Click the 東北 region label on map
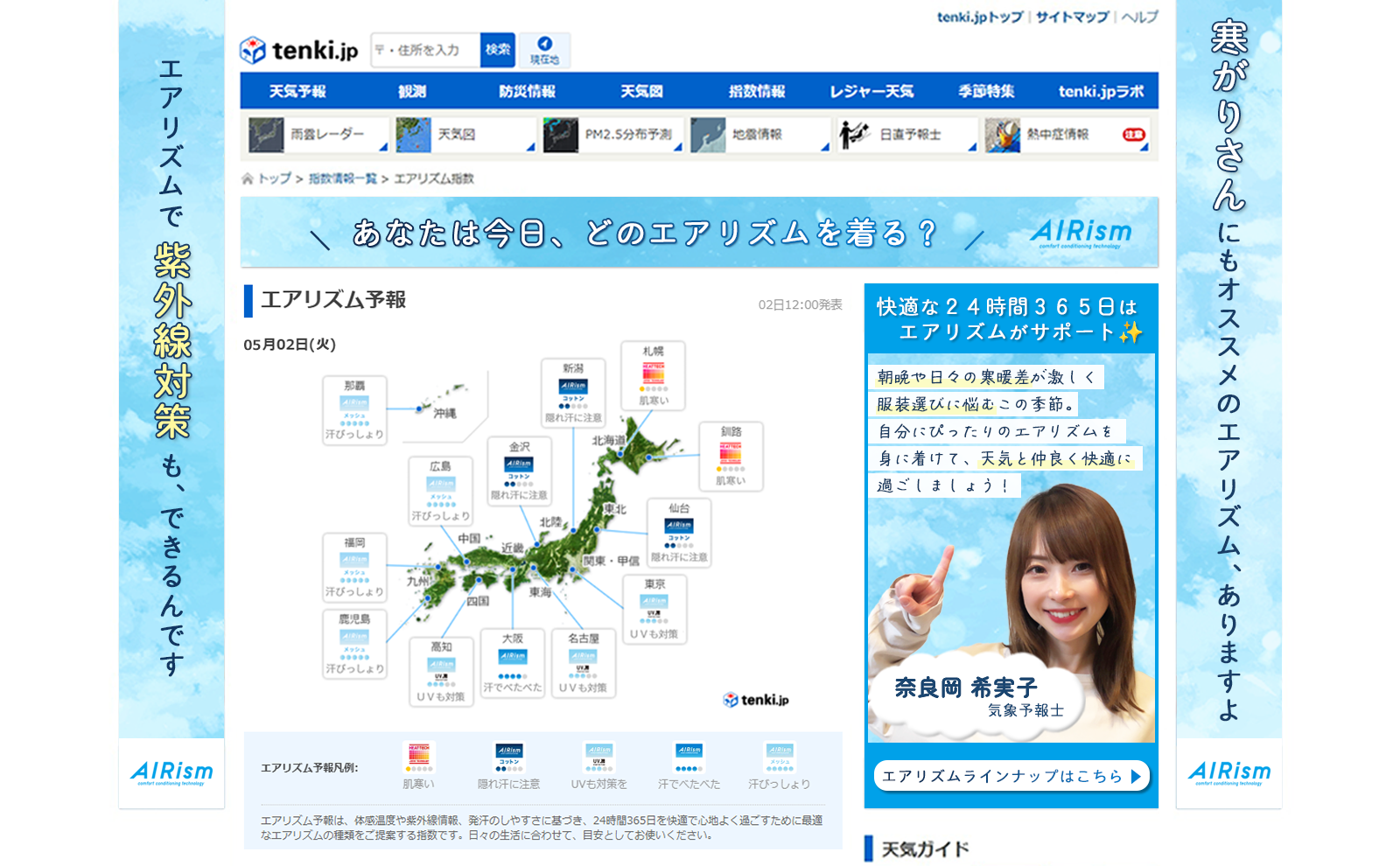 coord(614,508)
